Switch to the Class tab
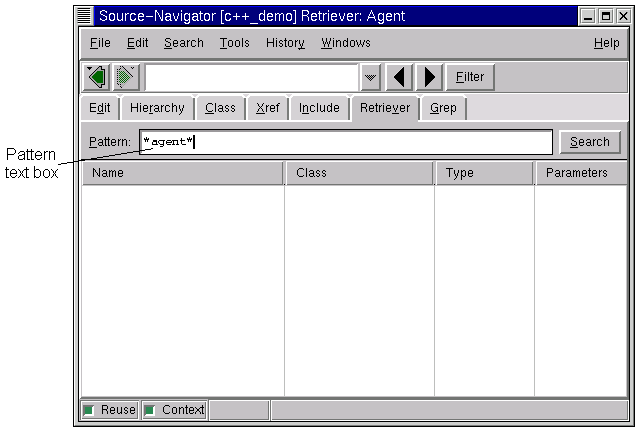Viewport: 639px width, 432px height. (220, 108)
